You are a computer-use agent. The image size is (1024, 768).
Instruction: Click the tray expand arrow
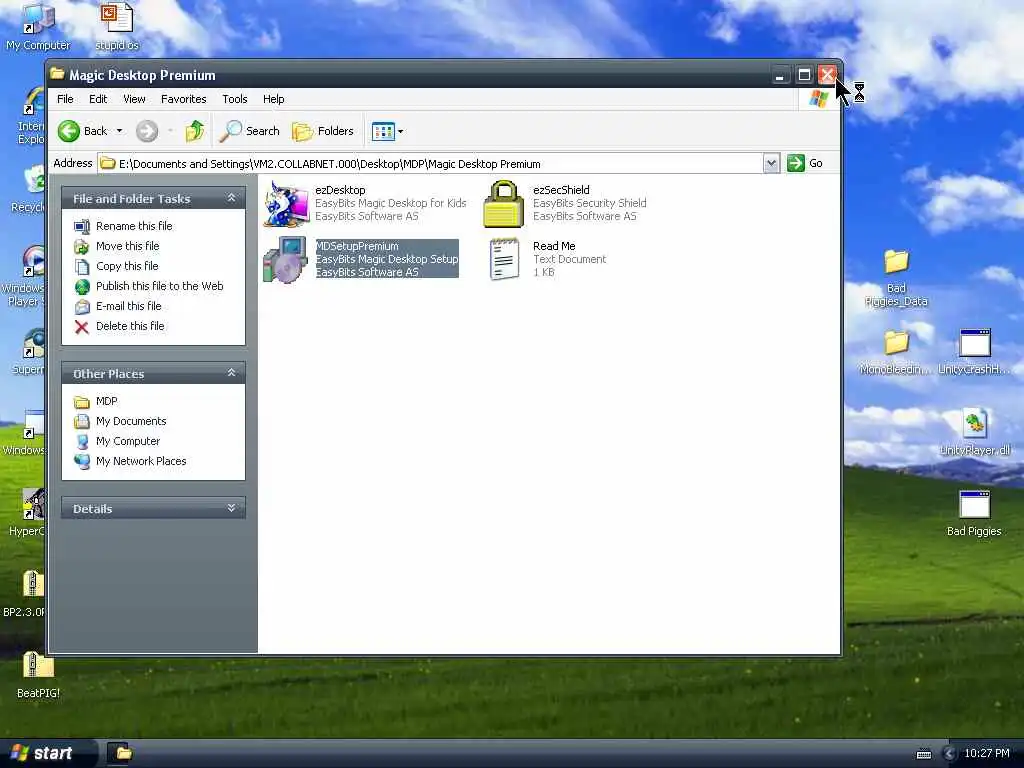[x=949, y=754]
